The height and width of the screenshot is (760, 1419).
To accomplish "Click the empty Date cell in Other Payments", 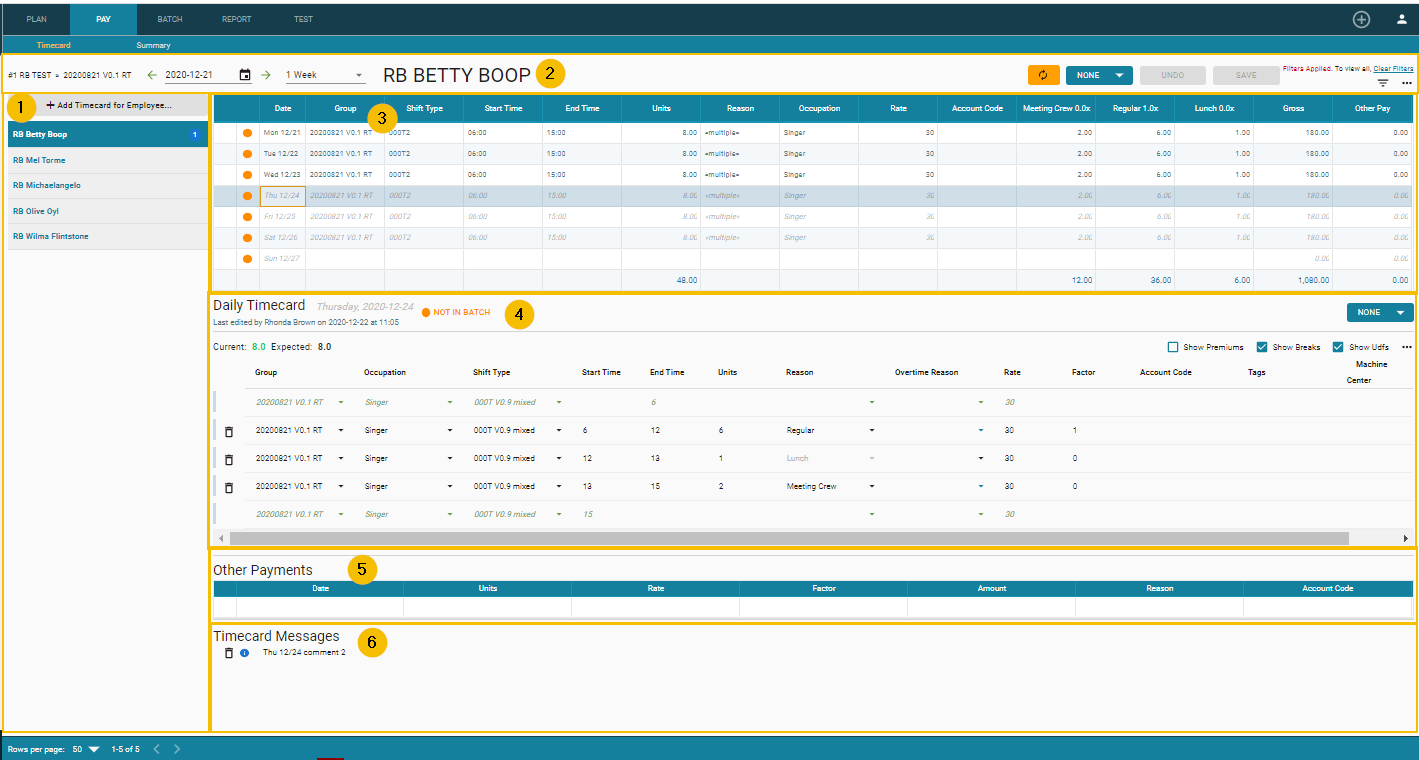I will (320, 608).
